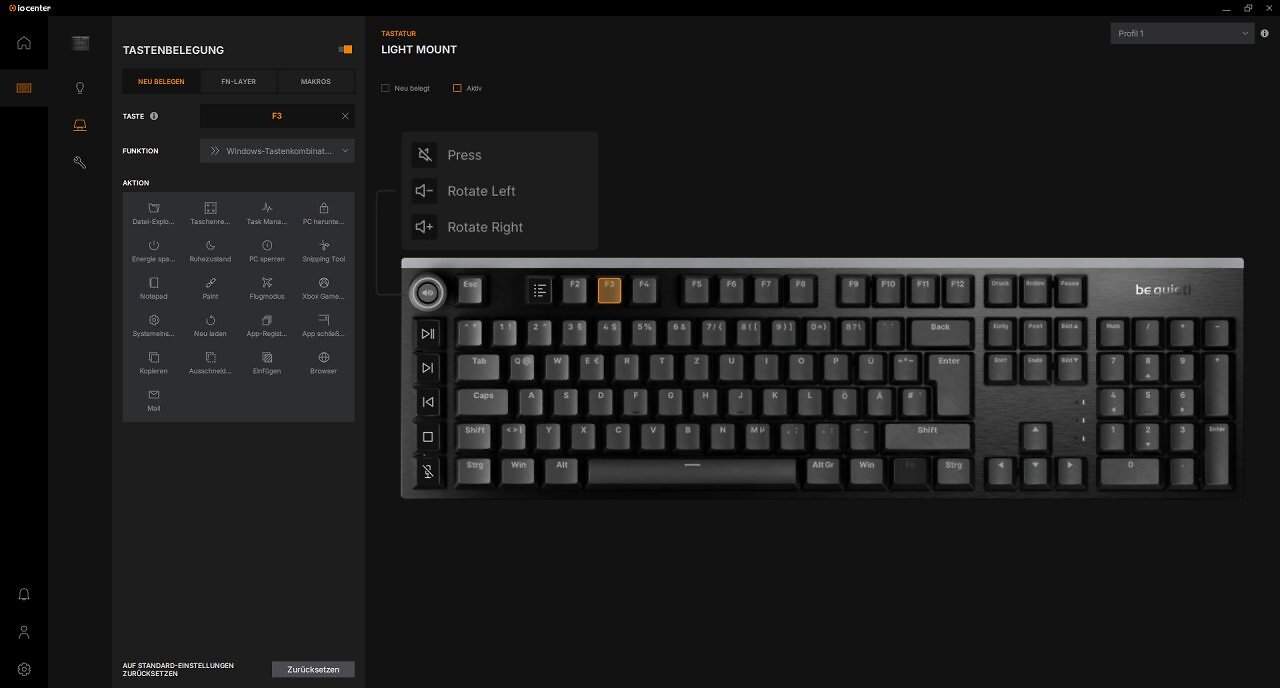This screenshot has height=688, width=1280.
Task: Select the Caps key on the keyboard
Action: (483, 401)
